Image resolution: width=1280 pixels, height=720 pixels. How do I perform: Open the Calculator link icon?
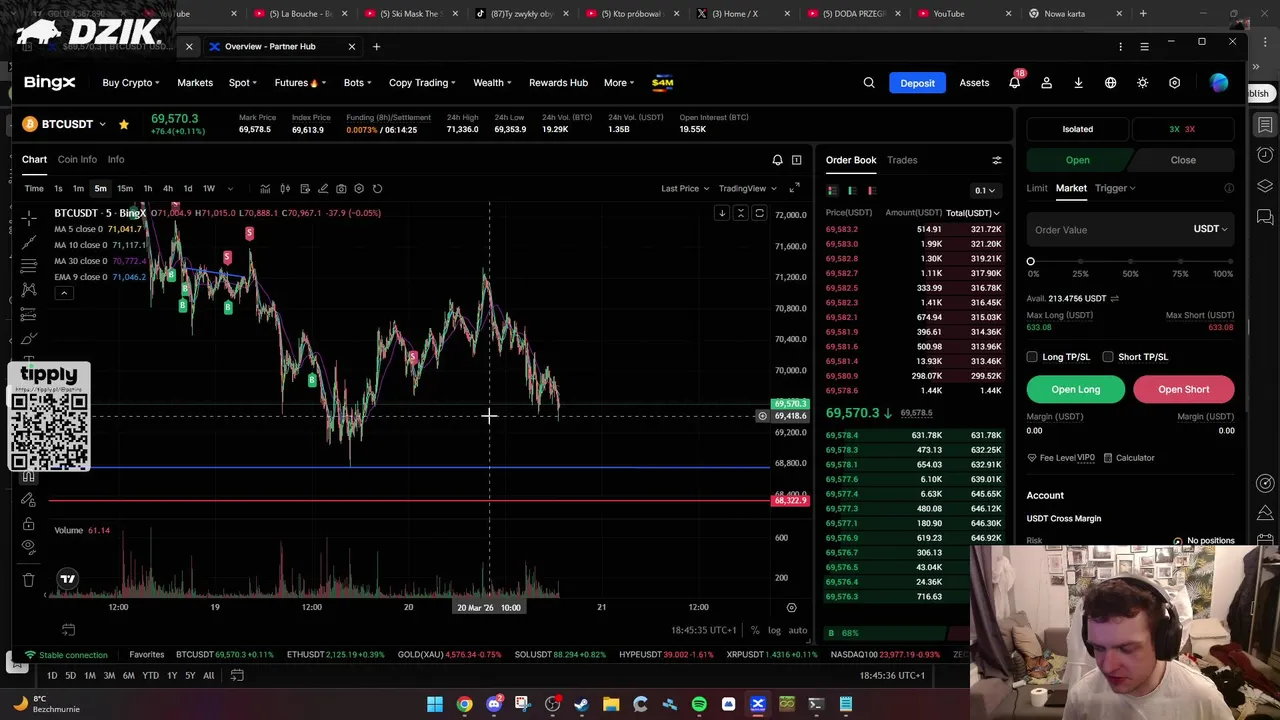(x=1108, y=458)
